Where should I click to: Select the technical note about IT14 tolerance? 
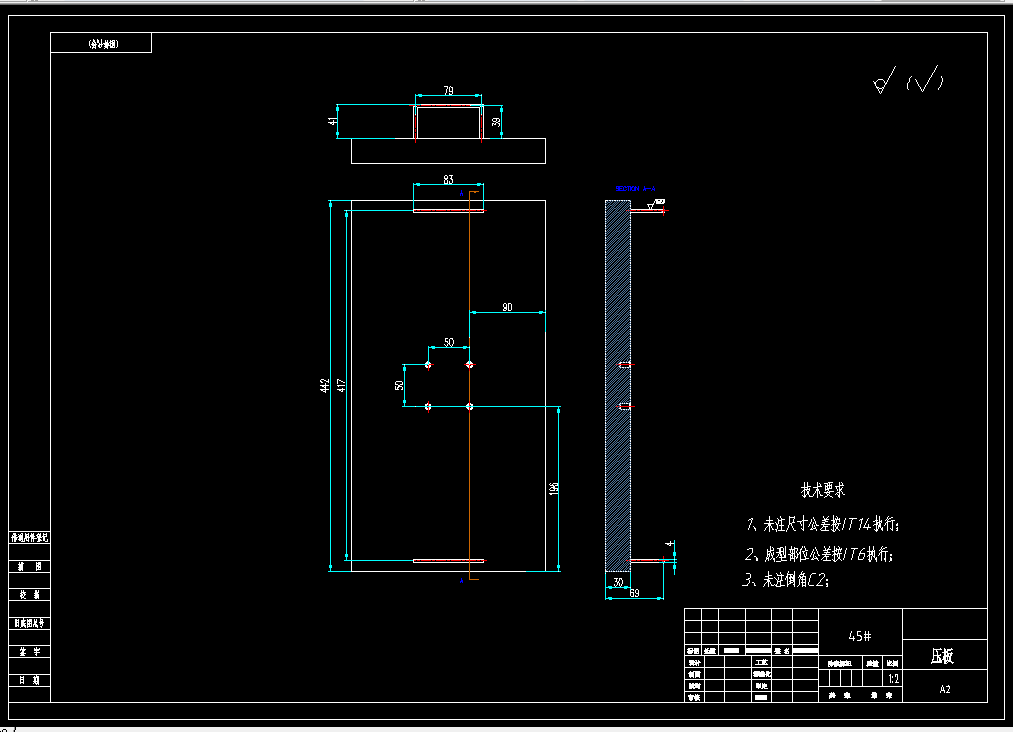[x=822, y=524]
